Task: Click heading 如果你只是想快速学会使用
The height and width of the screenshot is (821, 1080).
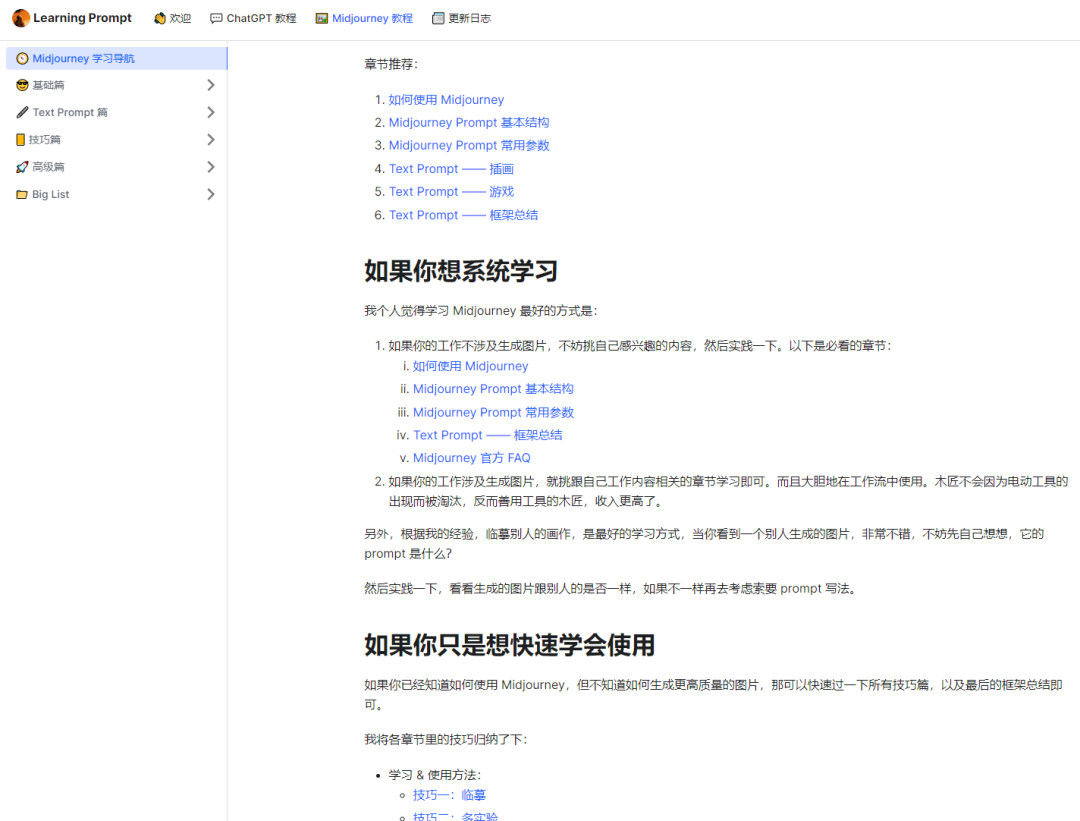Action: pyautogui.click(x=510, y=645)
